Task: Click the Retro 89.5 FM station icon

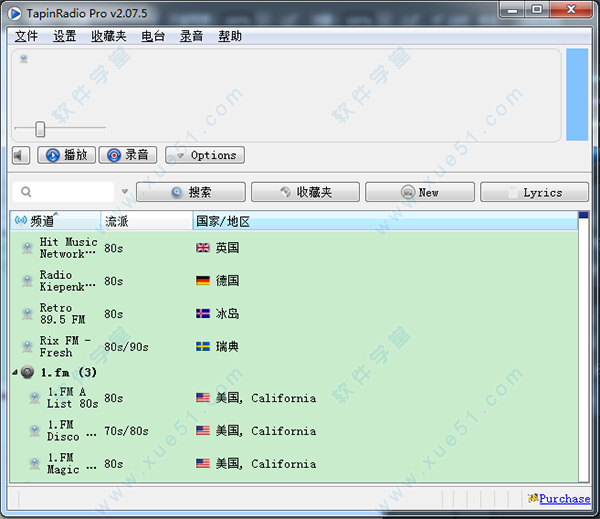Action: point(27,314)
